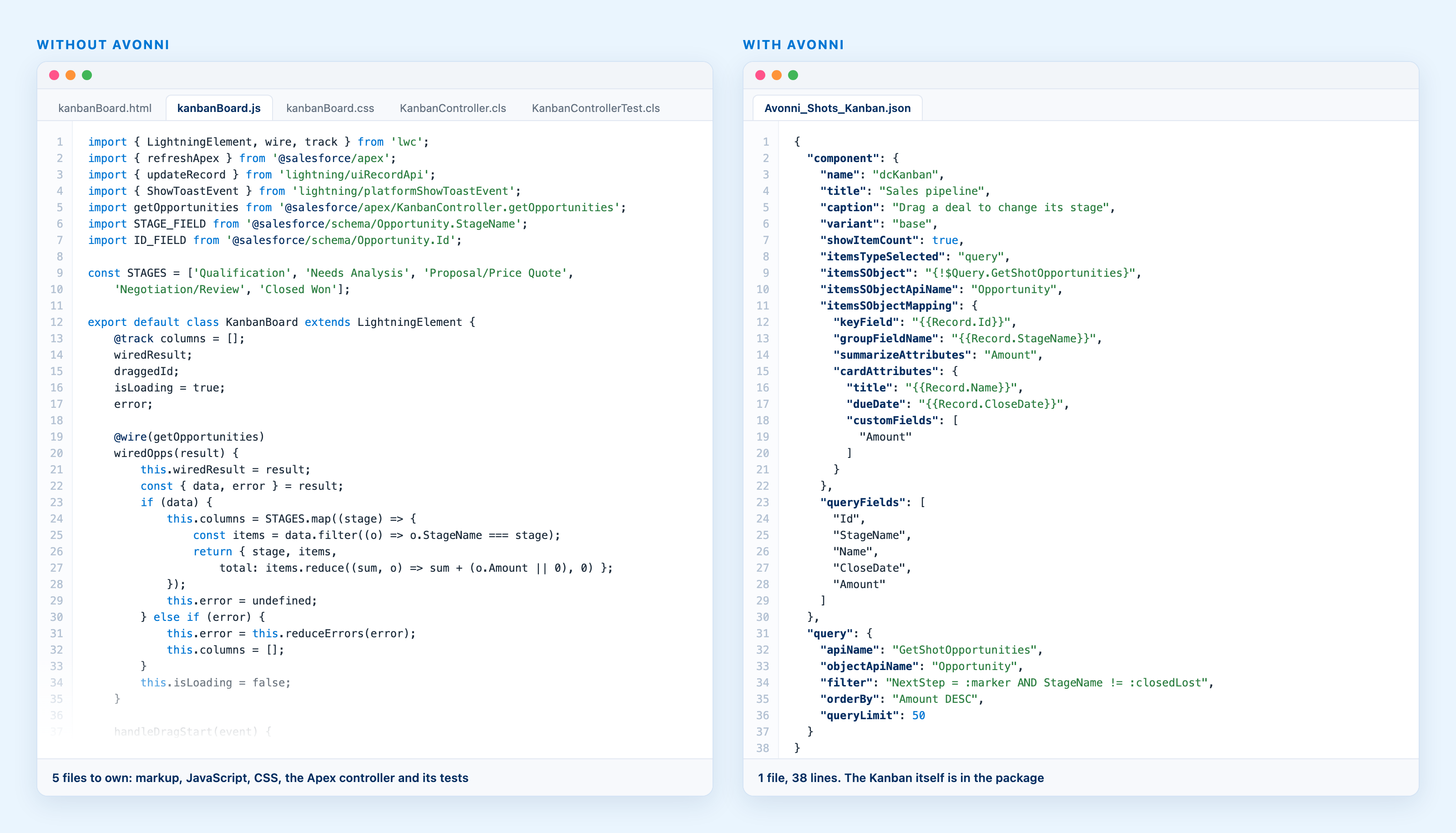Select the kanbanBoard.js tab
Screen dimensions: 1456x833
point(219,108)
